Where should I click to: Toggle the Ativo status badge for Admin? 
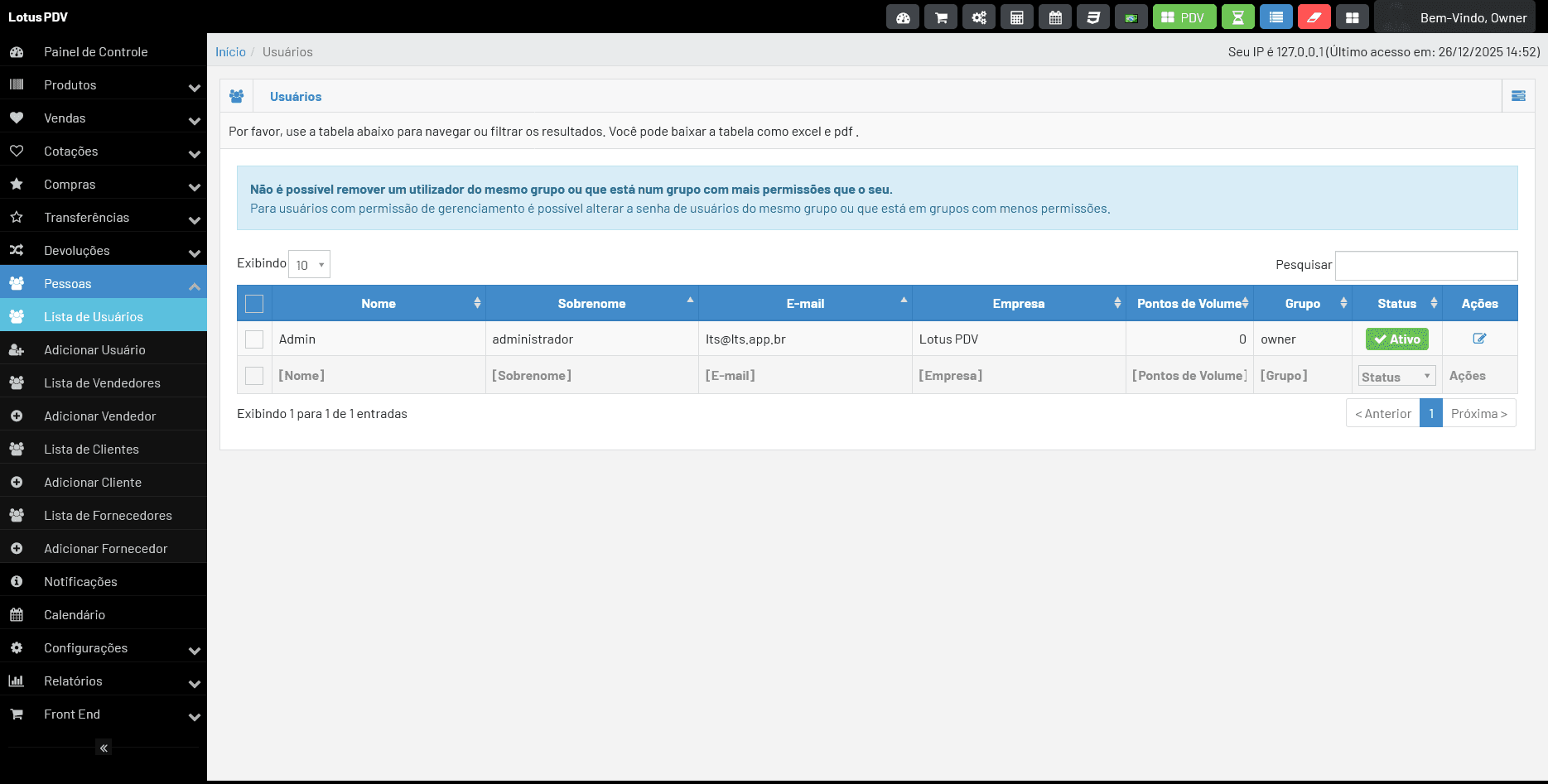[1396, 339]
